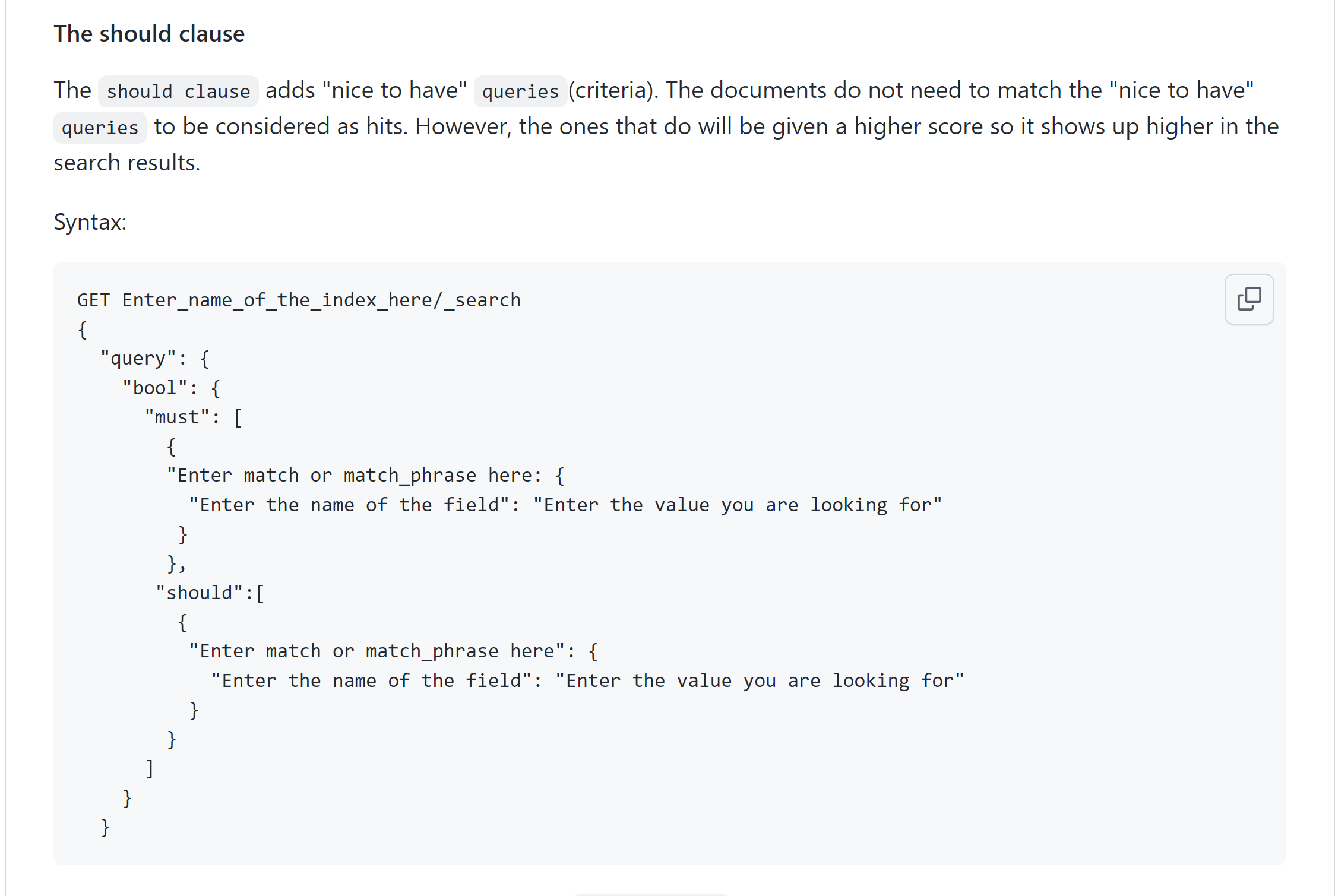Click the words "search results." in the paragraph
Screen dimensions: 1335x896
[127, 163]
